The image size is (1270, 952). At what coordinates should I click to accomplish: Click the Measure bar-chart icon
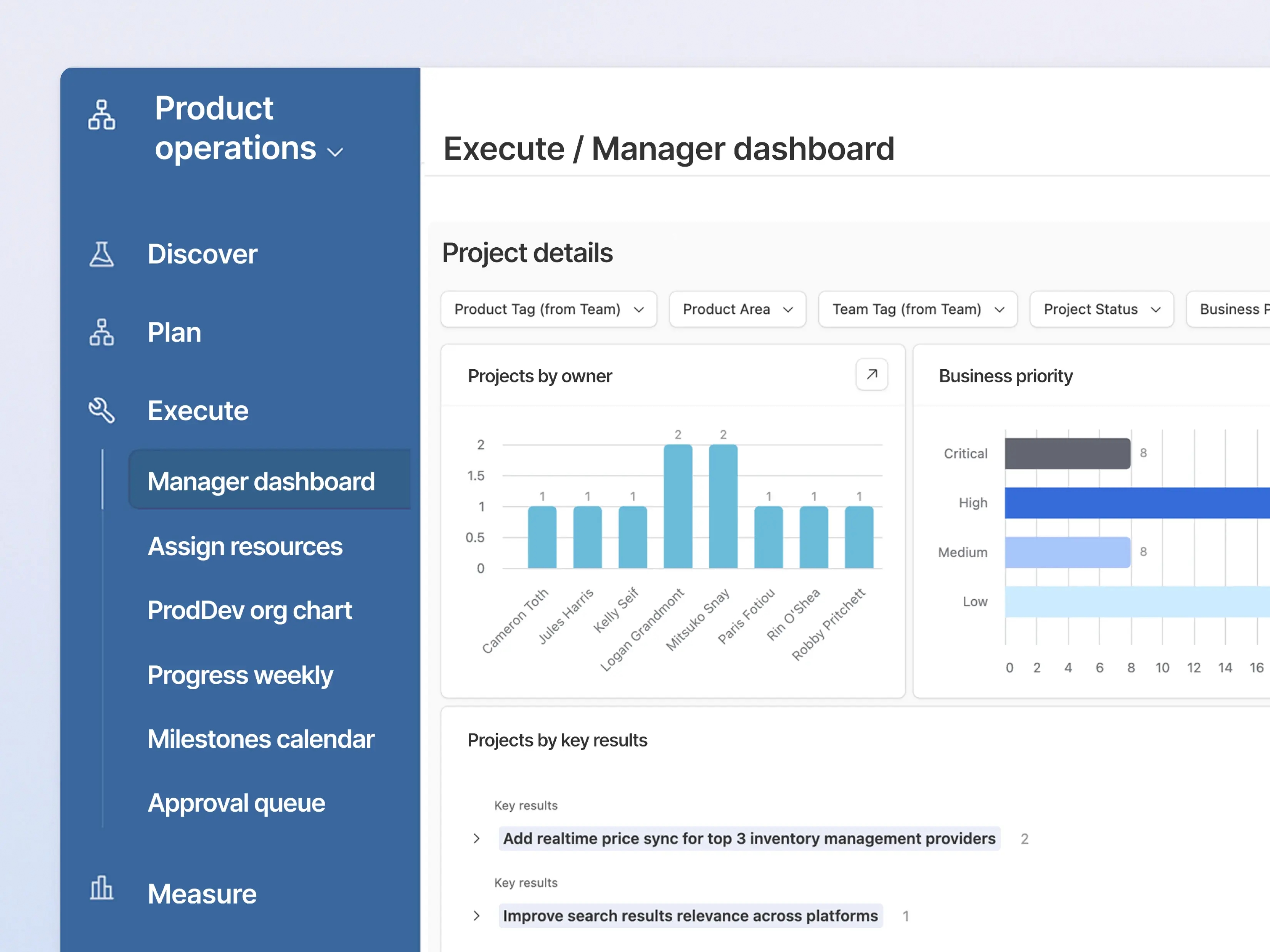tap(102, 888)
